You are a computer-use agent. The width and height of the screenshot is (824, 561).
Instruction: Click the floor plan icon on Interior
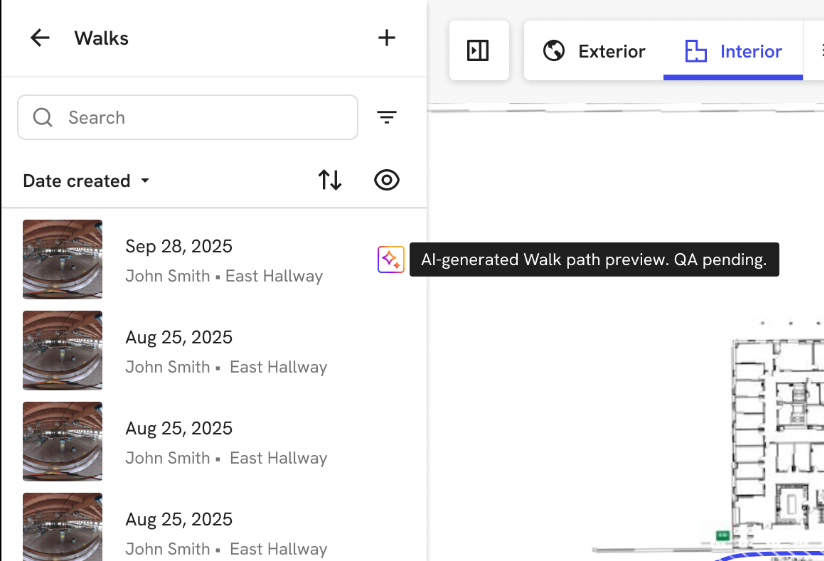click(695, 51)
